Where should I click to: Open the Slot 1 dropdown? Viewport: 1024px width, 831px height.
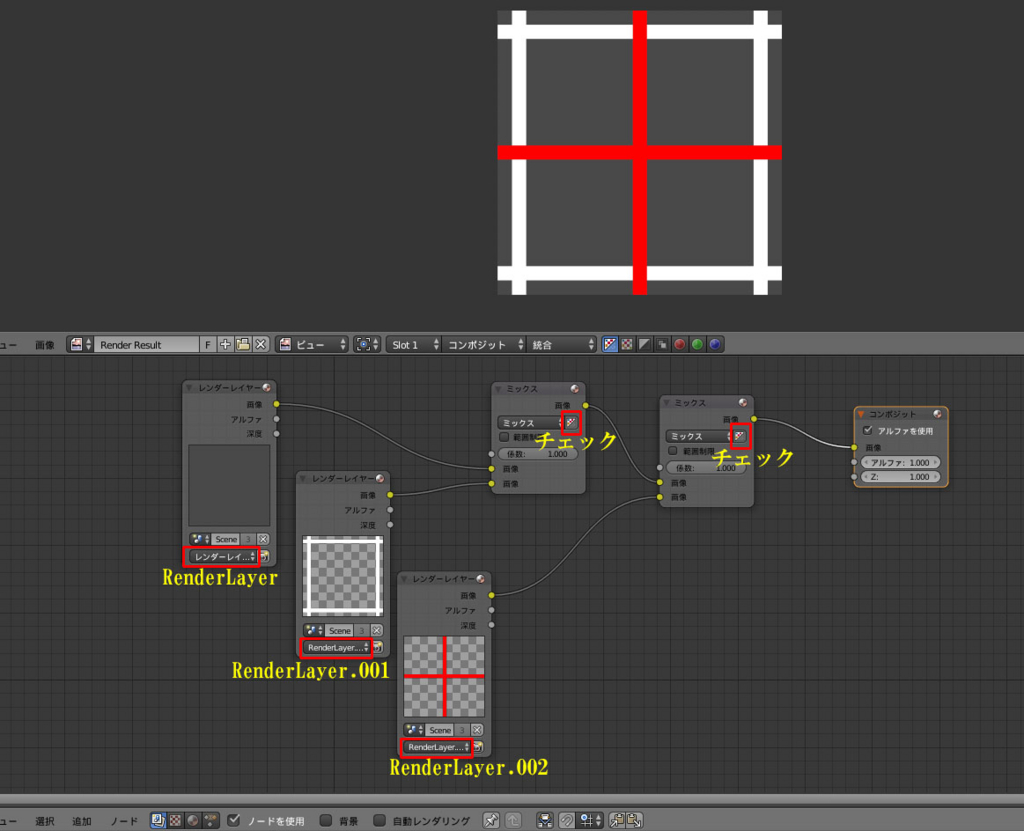[x=414, y=344]
